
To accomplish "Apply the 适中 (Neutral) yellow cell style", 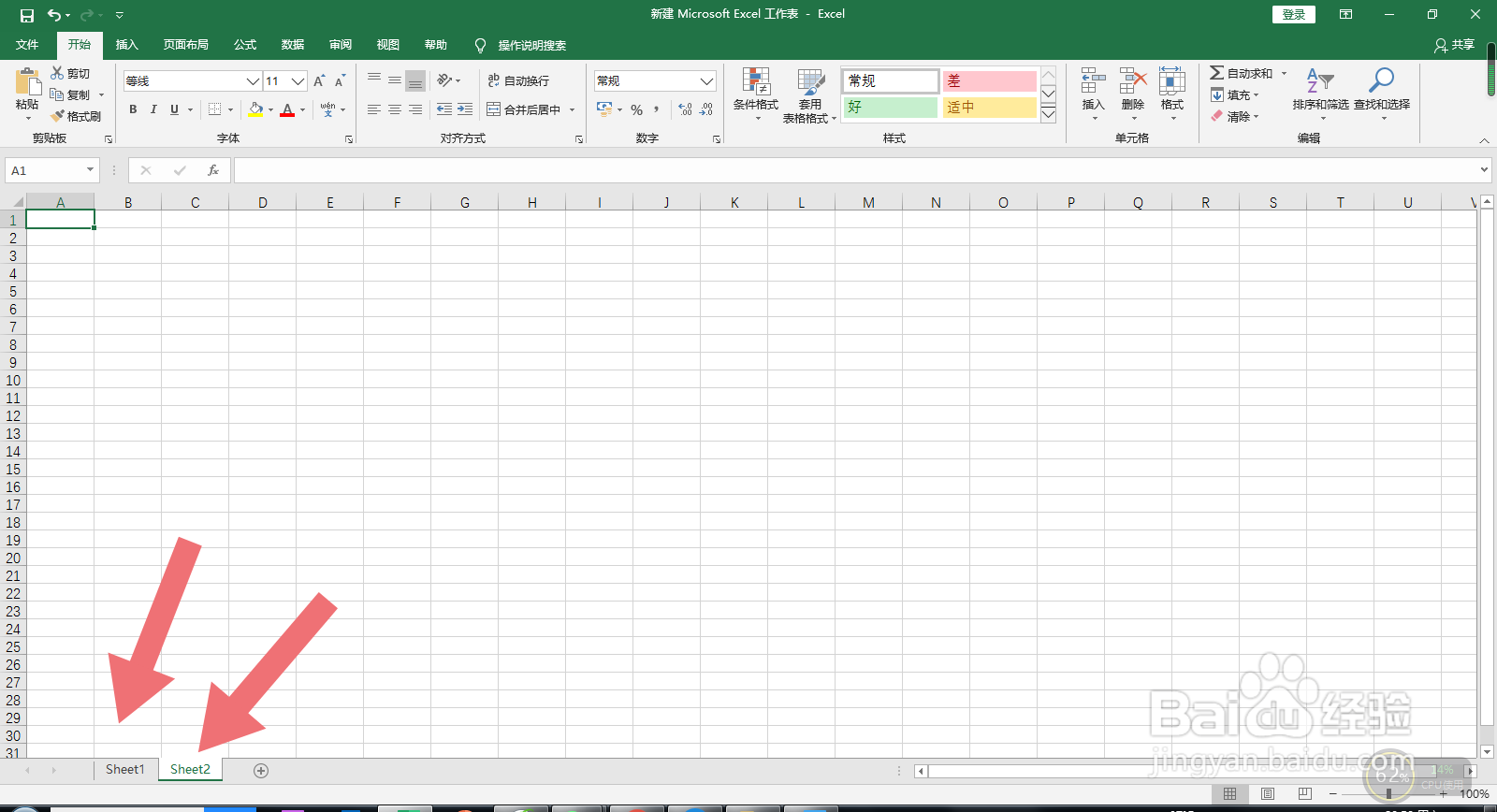I will click(989, 107).
